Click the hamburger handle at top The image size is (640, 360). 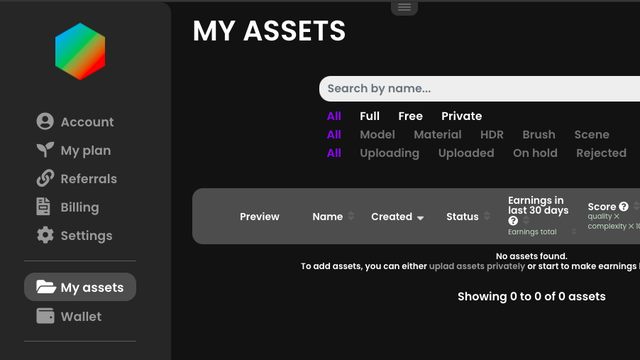pos(404,7)
